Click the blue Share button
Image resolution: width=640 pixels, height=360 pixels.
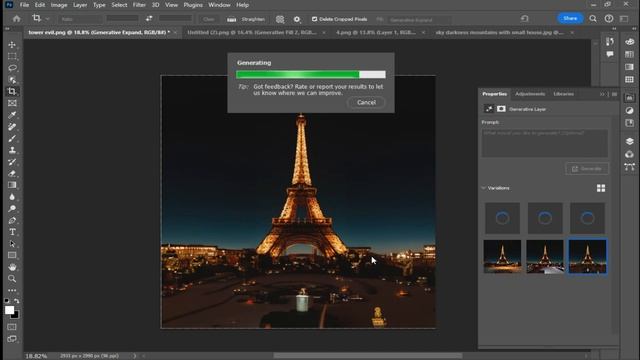(570, 18)
